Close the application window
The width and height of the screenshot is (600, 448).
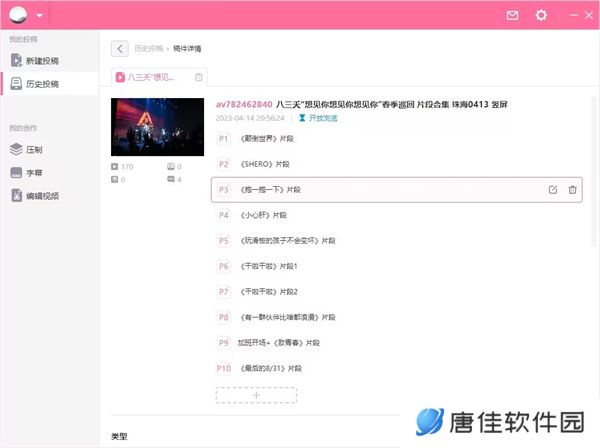[x=589, y=15]
